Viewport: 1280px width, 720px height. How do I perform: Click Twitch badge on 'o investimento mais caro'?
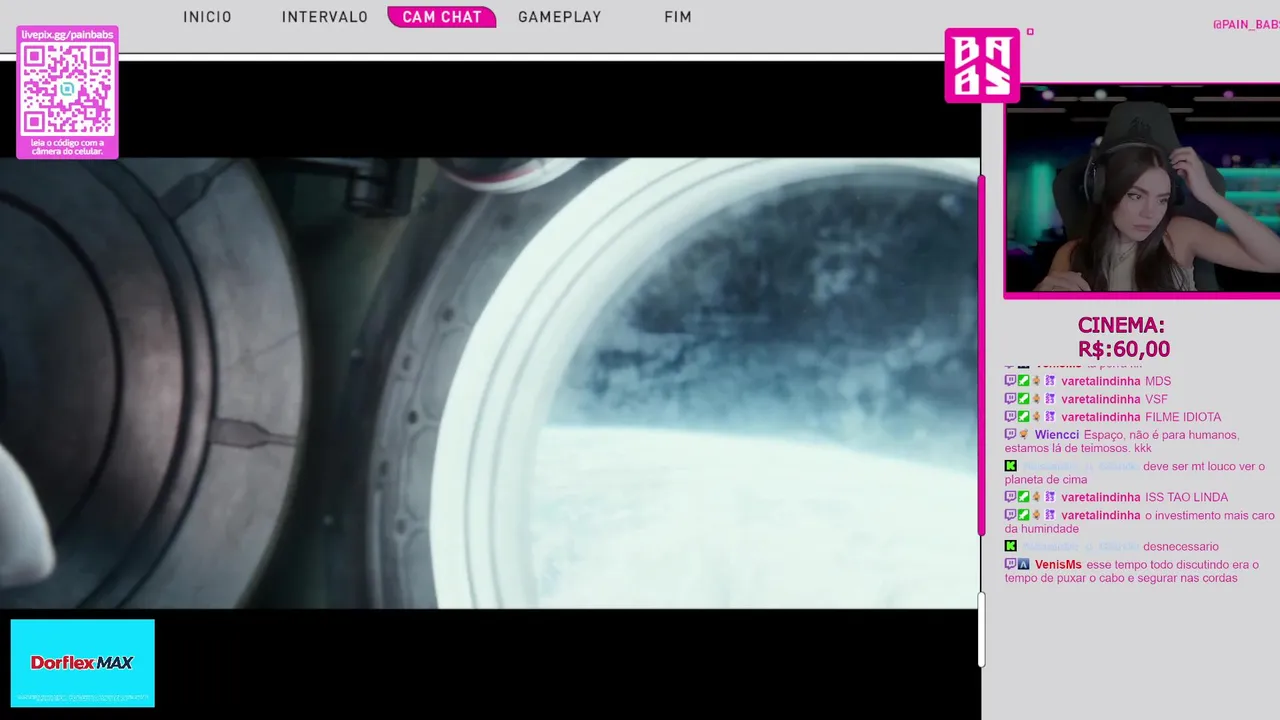[x=1010, y=515]
